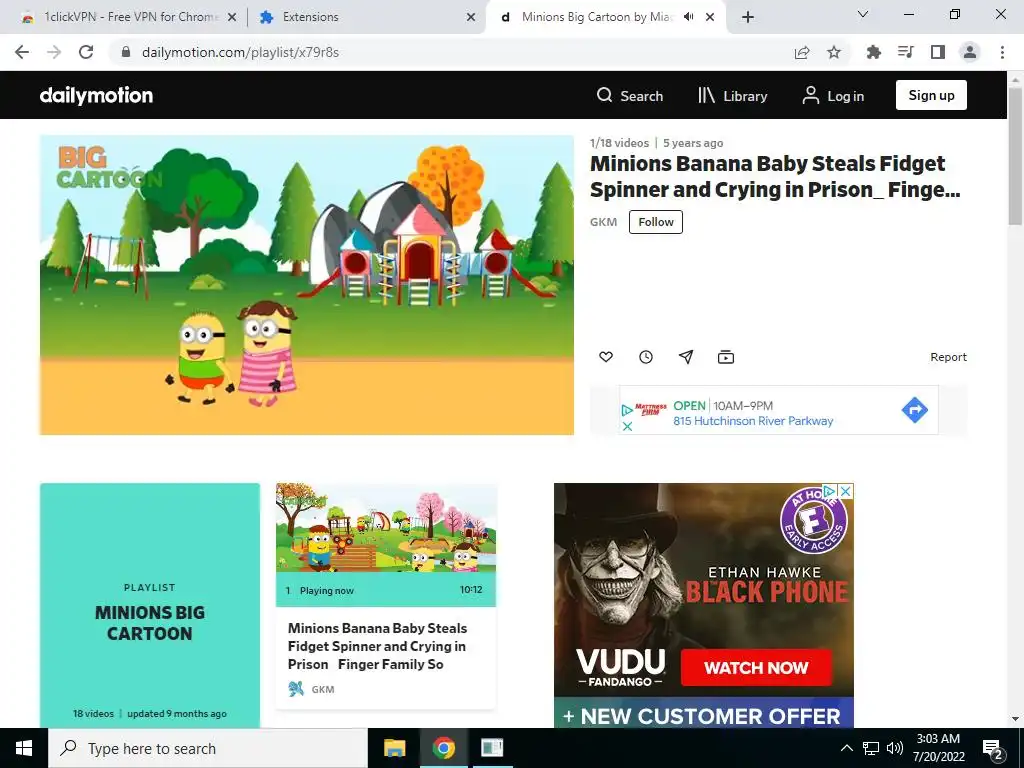This screenshot has height=768, width=1024.
Task: Open network icon in system tray
Action: tap(871, 748)
